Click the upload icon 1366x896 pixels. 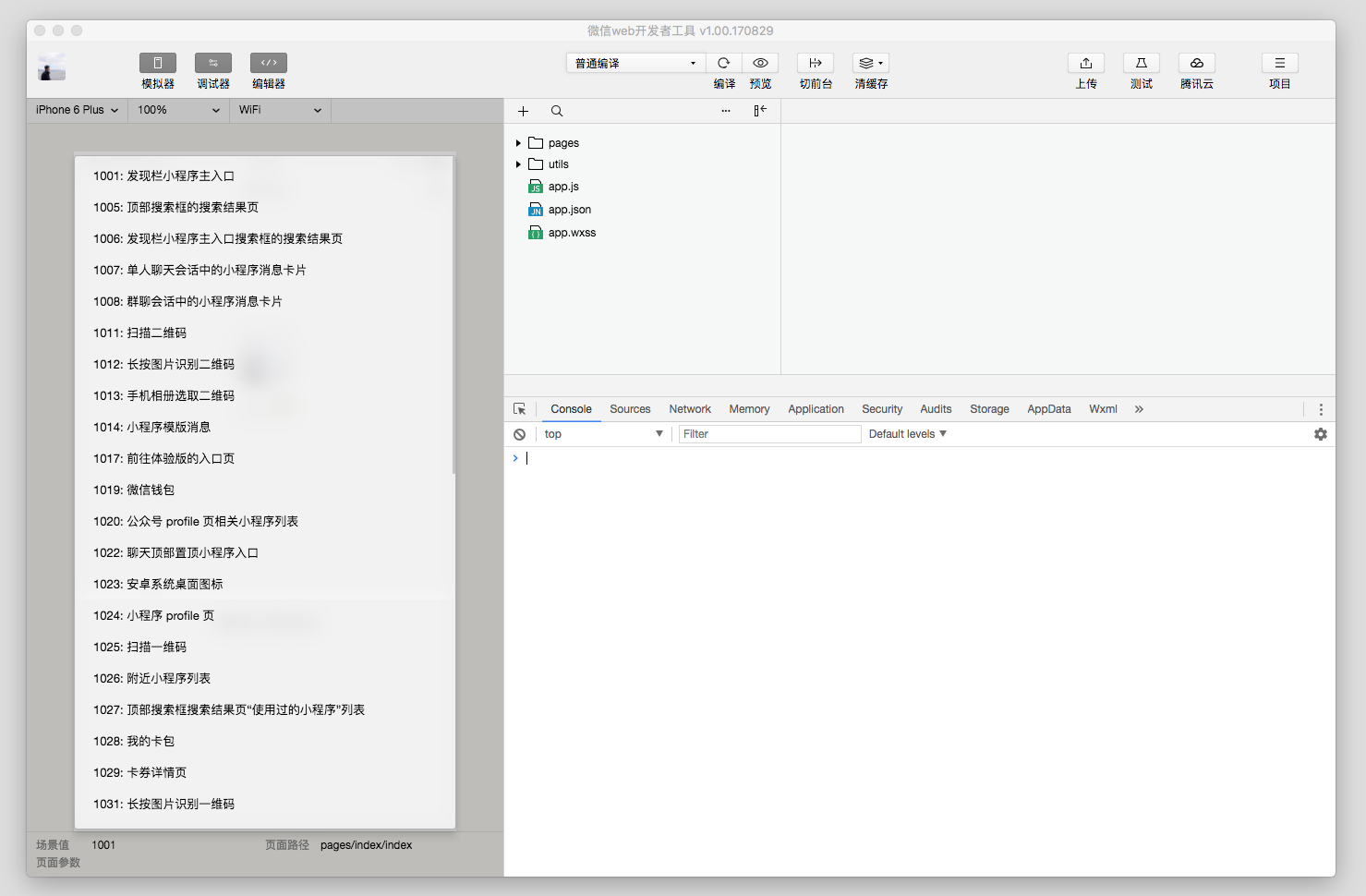point(1085,63)
